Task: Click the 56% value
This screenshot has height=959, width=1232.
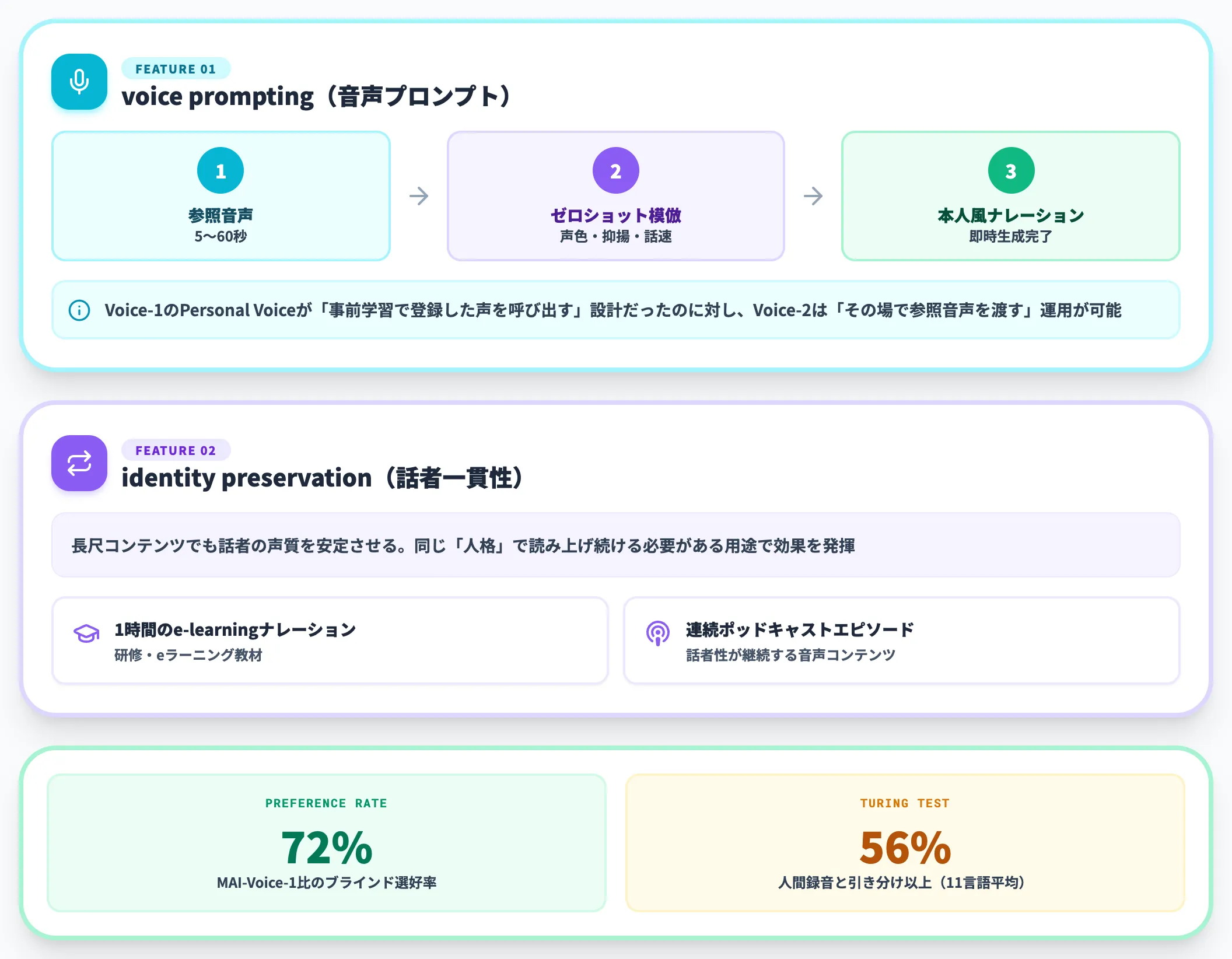Action: coord(905,848)
